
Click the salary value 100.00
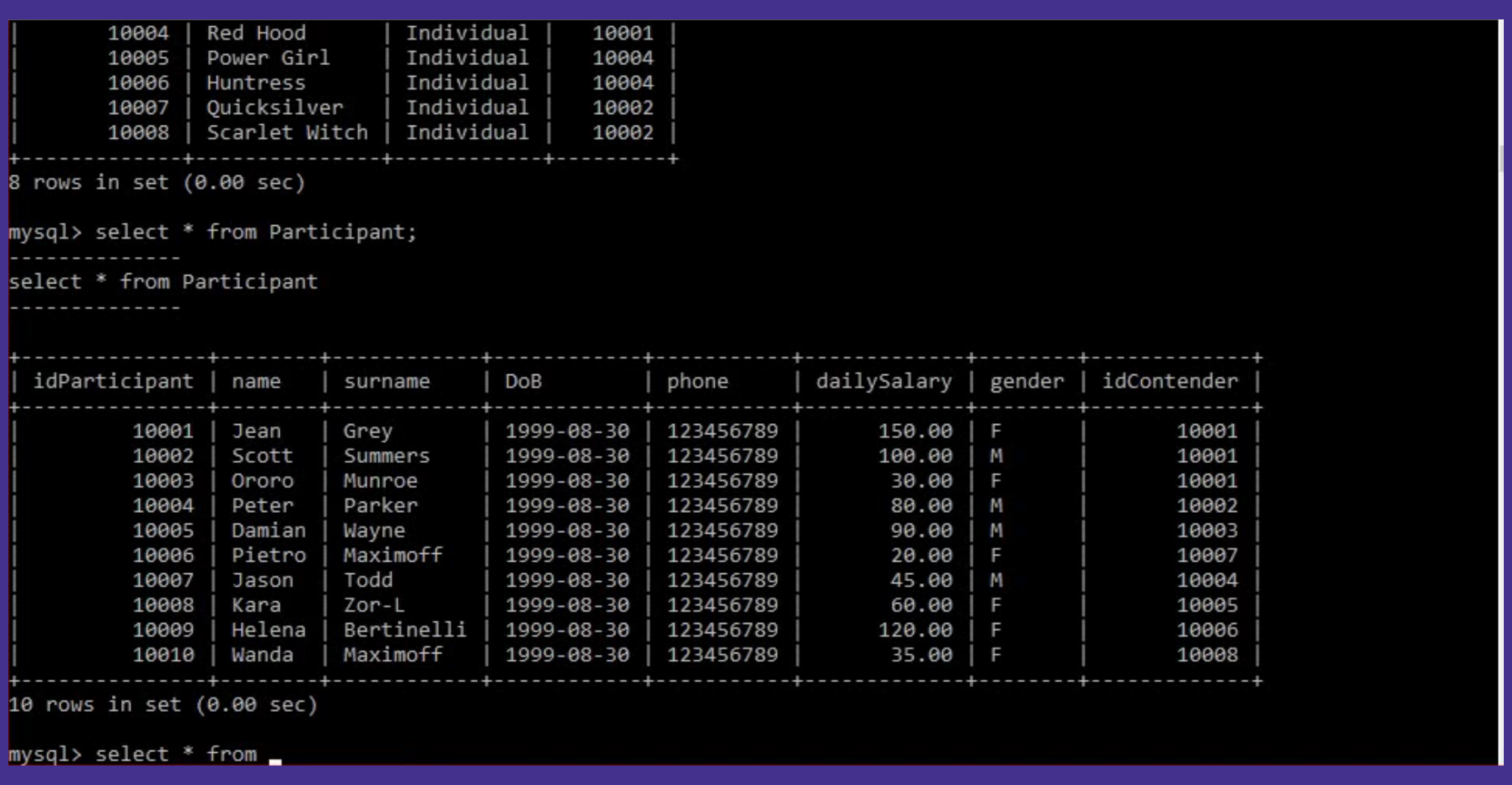click(915, 455)
